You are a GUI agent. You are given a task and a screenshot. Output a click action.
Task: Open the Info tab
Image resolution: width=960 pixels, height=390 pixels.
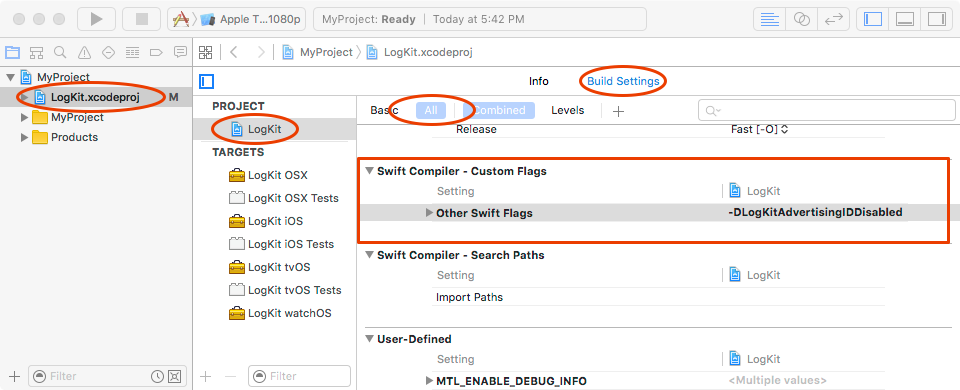(x=539, y=81)
